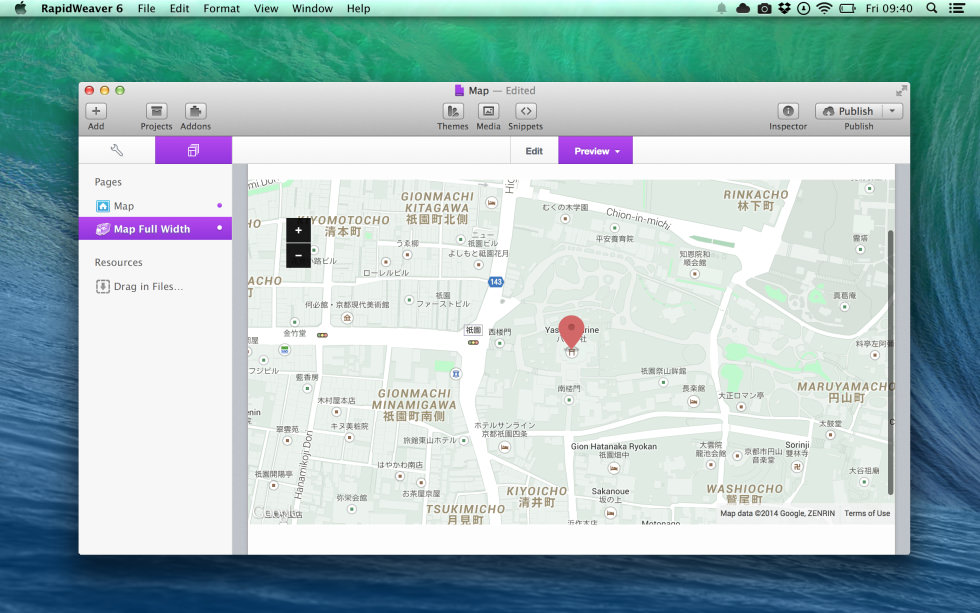The height and width of the screenshot is (613, 980).
Task: Open the View menu
Action: click(x=266, y=8)
